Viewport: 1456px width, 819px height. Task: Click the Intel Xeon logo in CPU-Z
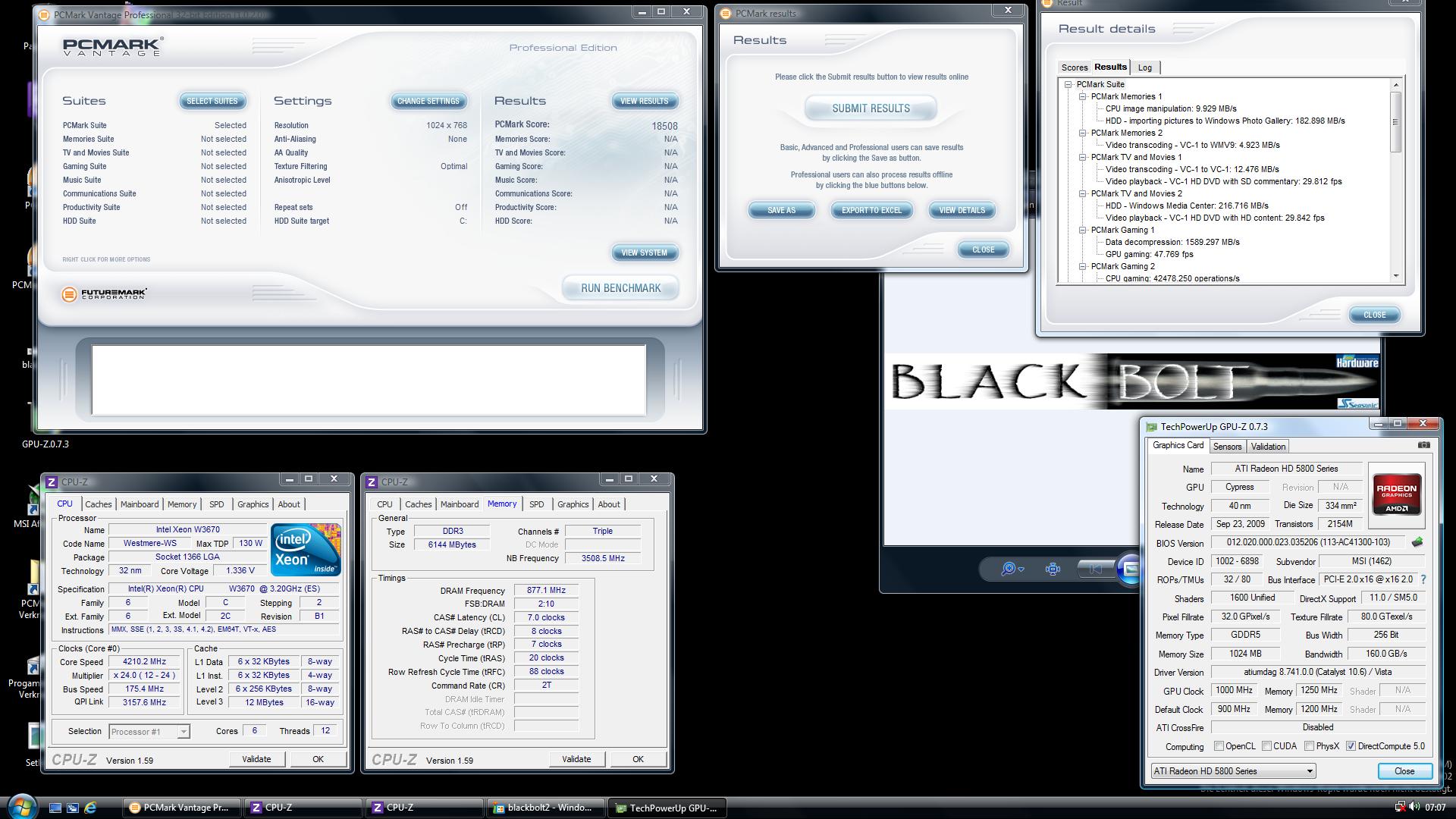coord(306,549)
